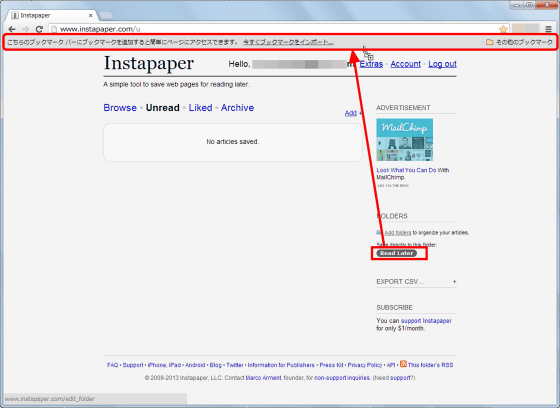The image size is (560, 408).
Task: Open the API footer link
Action: 391,365
